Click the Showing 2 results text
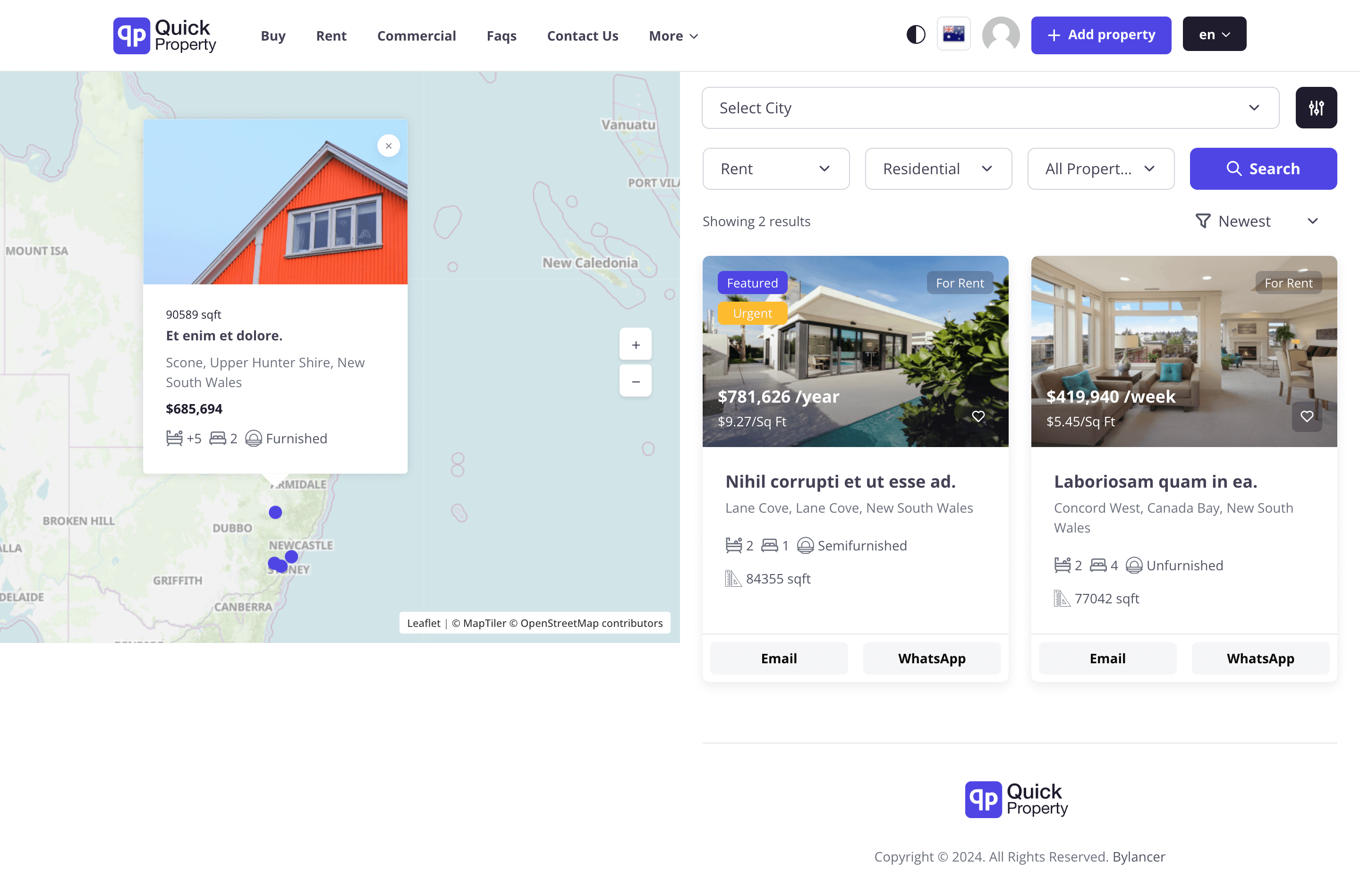This screenshot has width=1360, height=896. [x=756, y=221]
